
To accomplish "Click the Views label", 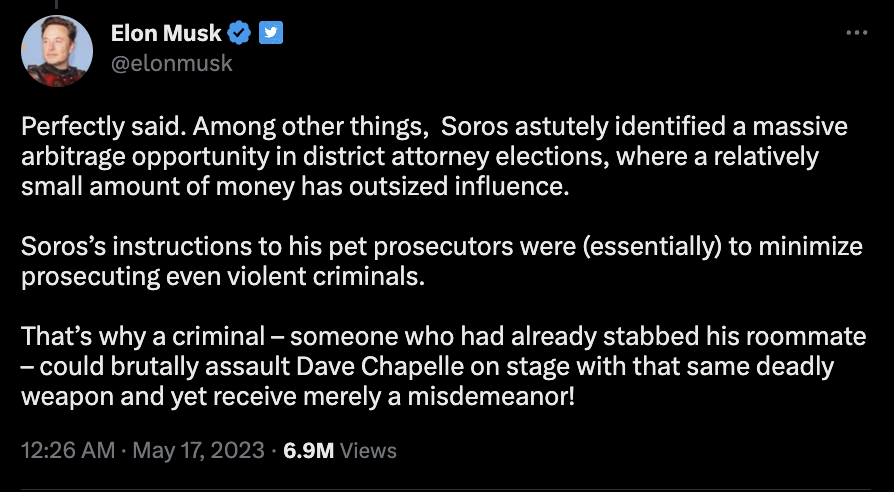I will [369, 451].
